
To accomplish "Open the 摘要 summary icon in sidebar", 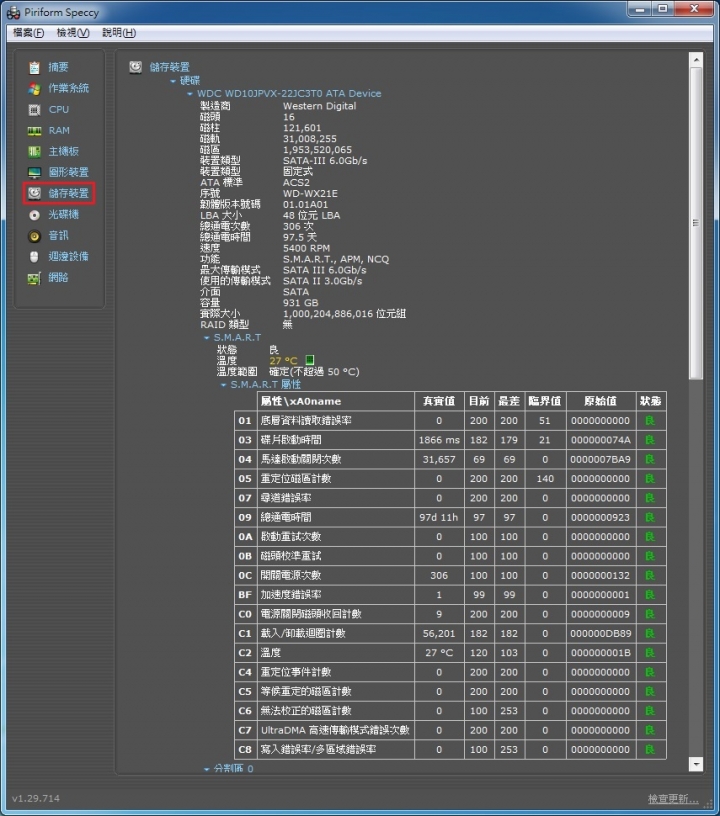I will (34, 68).
